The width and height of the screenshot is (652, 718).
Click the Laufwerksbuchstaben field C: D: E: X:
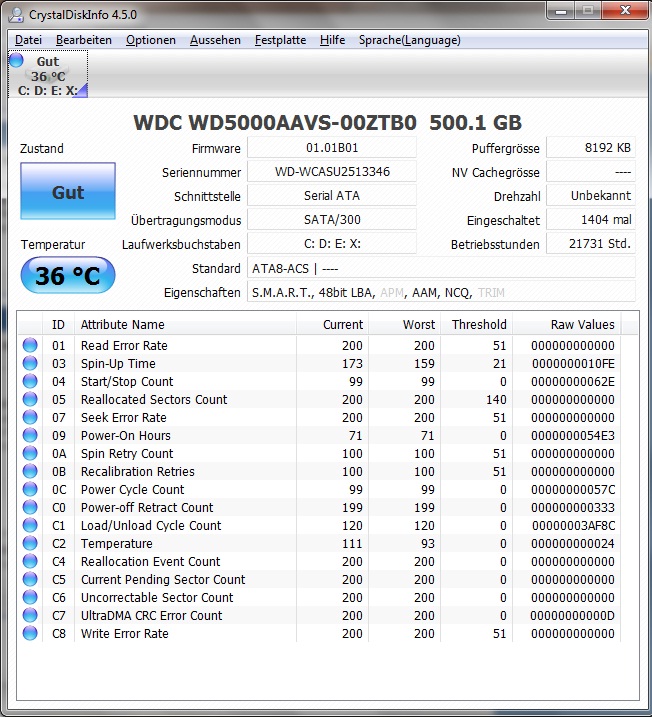coord(332,244)
